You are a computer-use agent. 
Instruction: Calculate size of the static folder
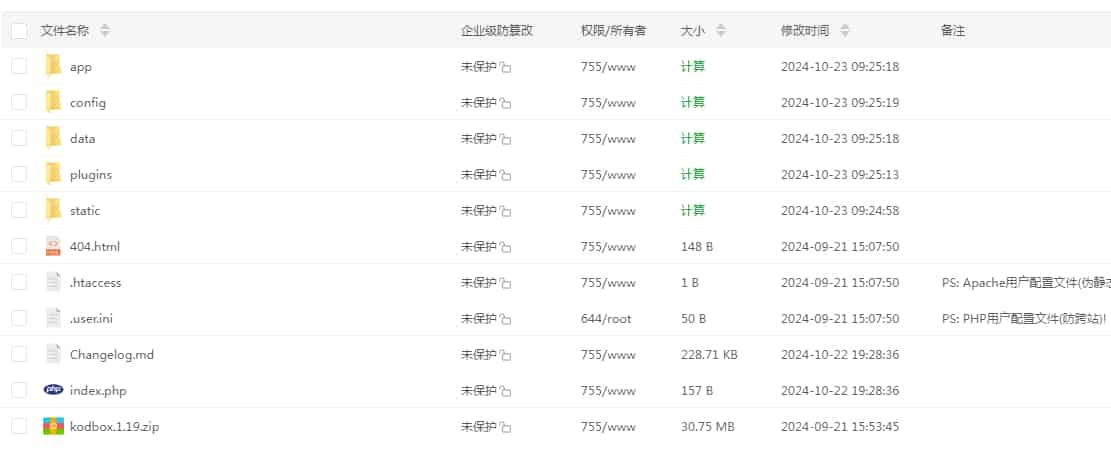coord(692,211)
